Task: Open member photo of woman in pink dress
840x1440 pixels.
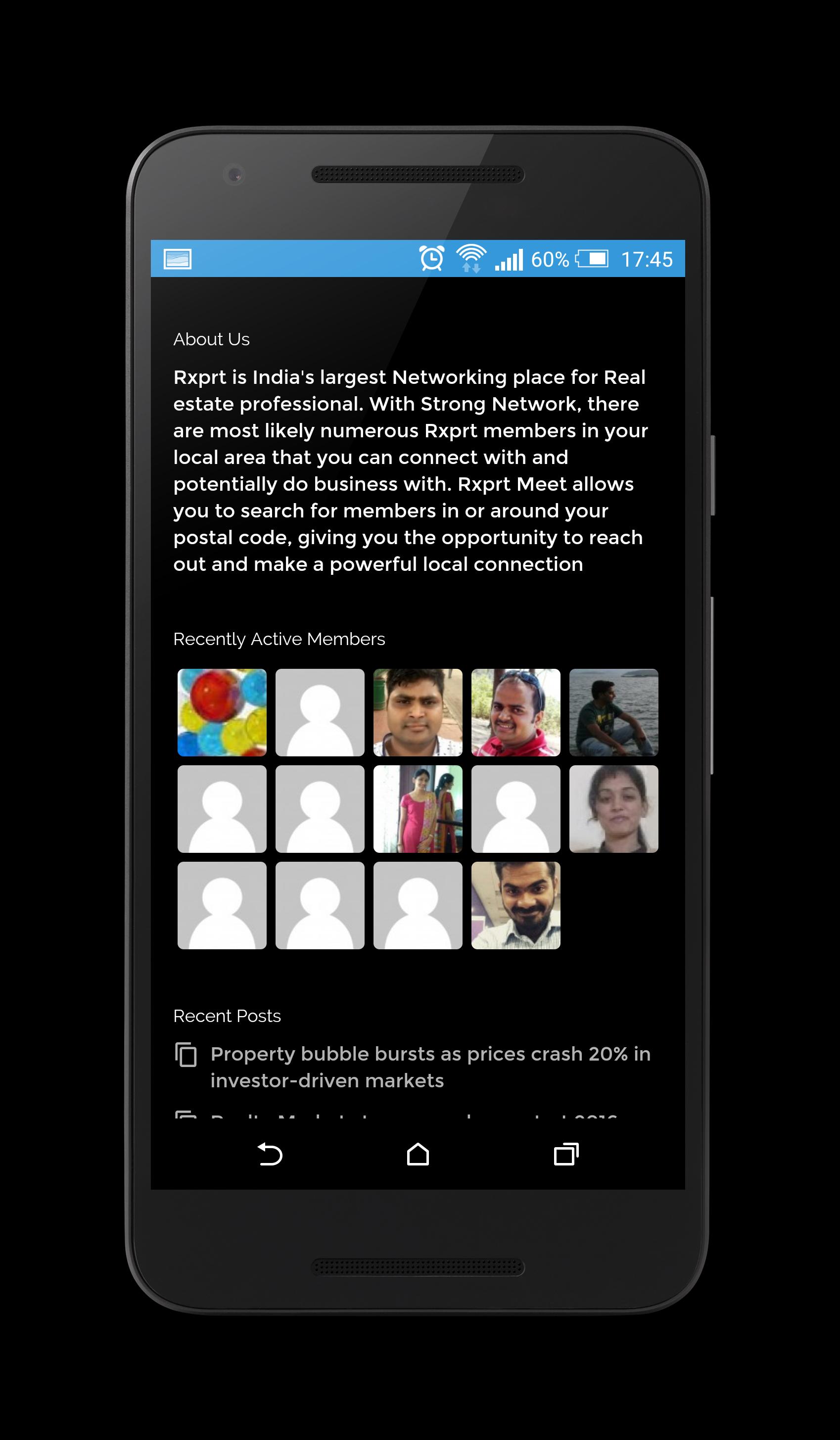Action: (418, 809)
